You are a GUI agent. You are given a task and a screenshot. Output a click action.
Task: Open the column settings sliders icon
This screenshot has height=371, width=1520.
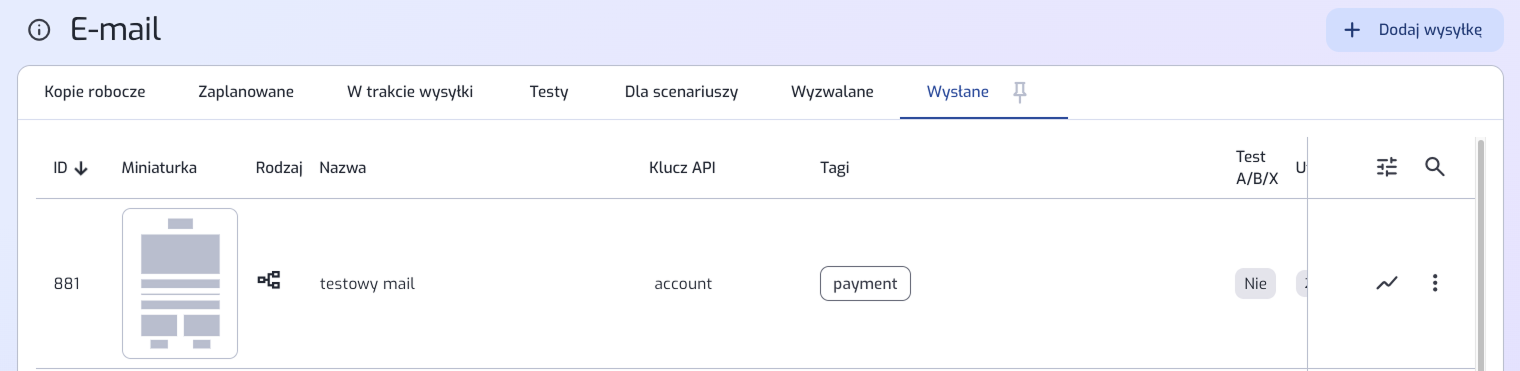pos(1386,167)
